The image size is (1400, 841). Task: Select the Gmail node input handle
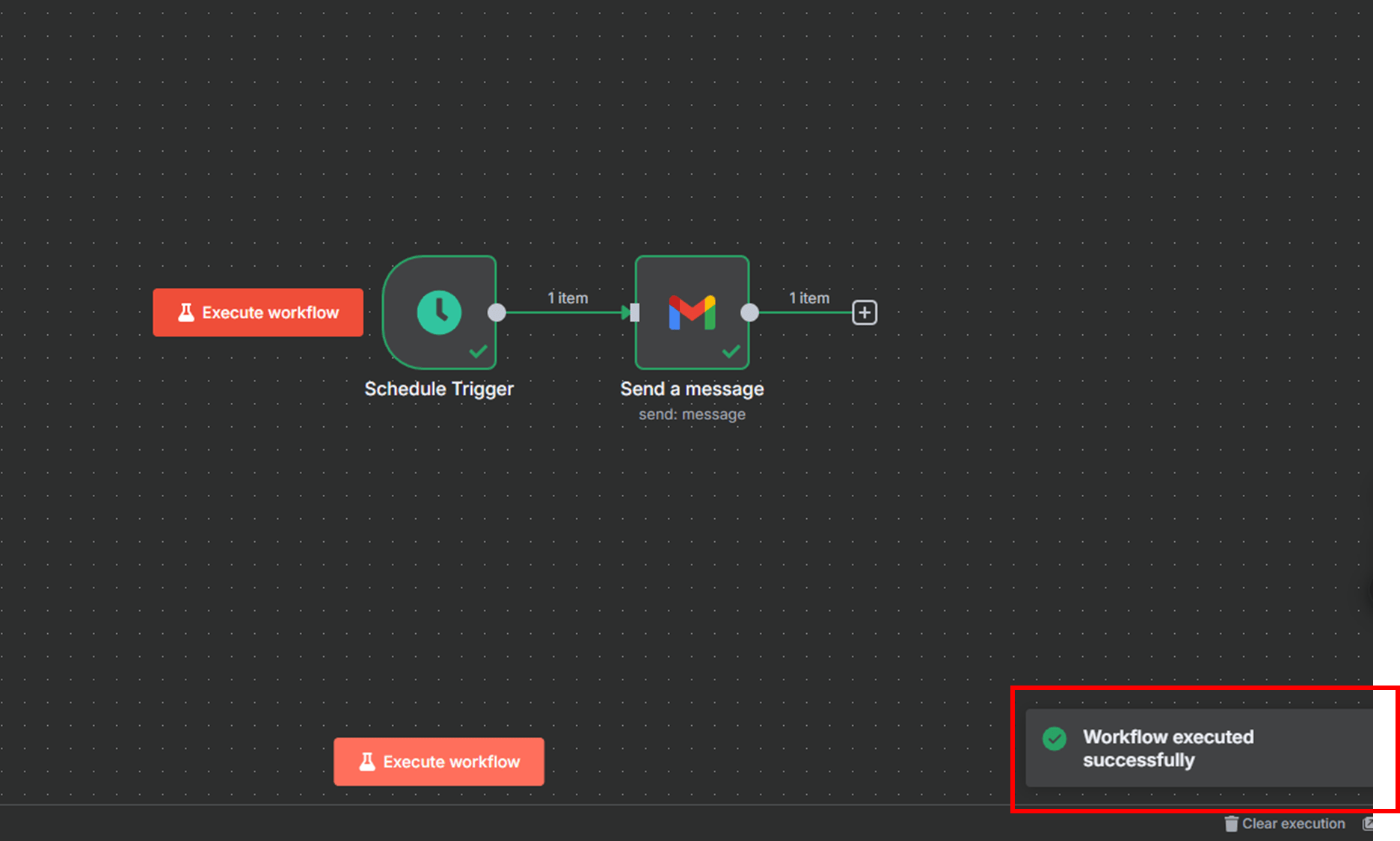635,312
